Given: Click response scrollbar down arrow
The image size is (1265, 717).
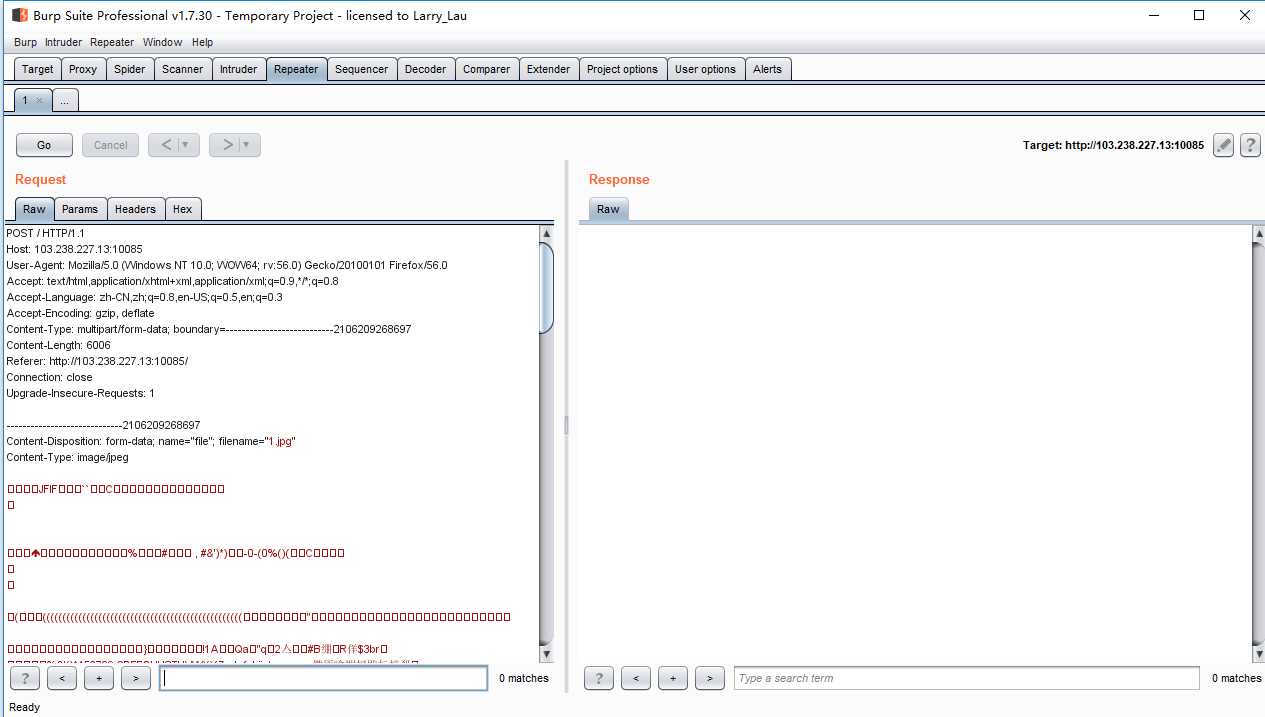Looking at the screenshot, I should (x=1258, y=653).
